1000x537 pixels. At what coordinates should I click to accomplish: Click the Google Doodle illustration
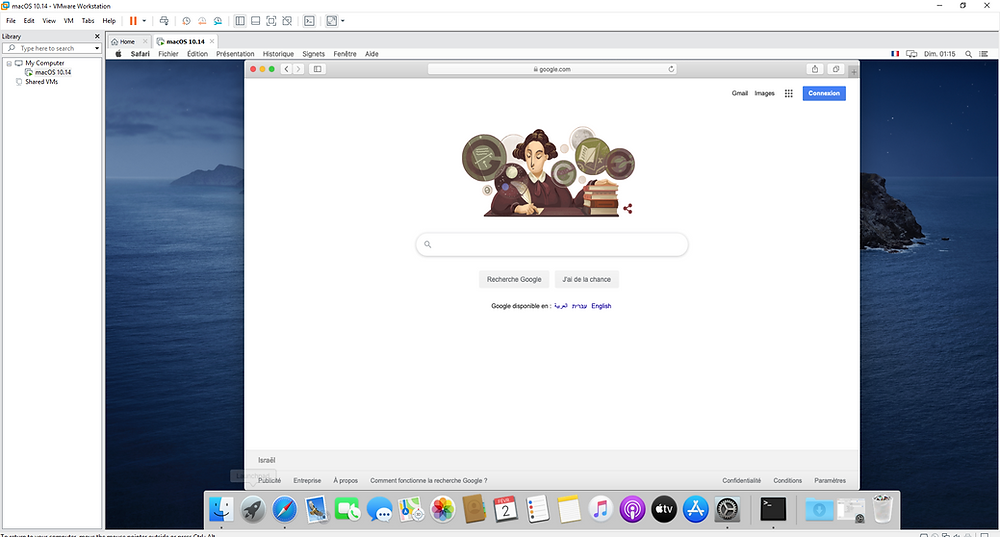pos(547,172)
